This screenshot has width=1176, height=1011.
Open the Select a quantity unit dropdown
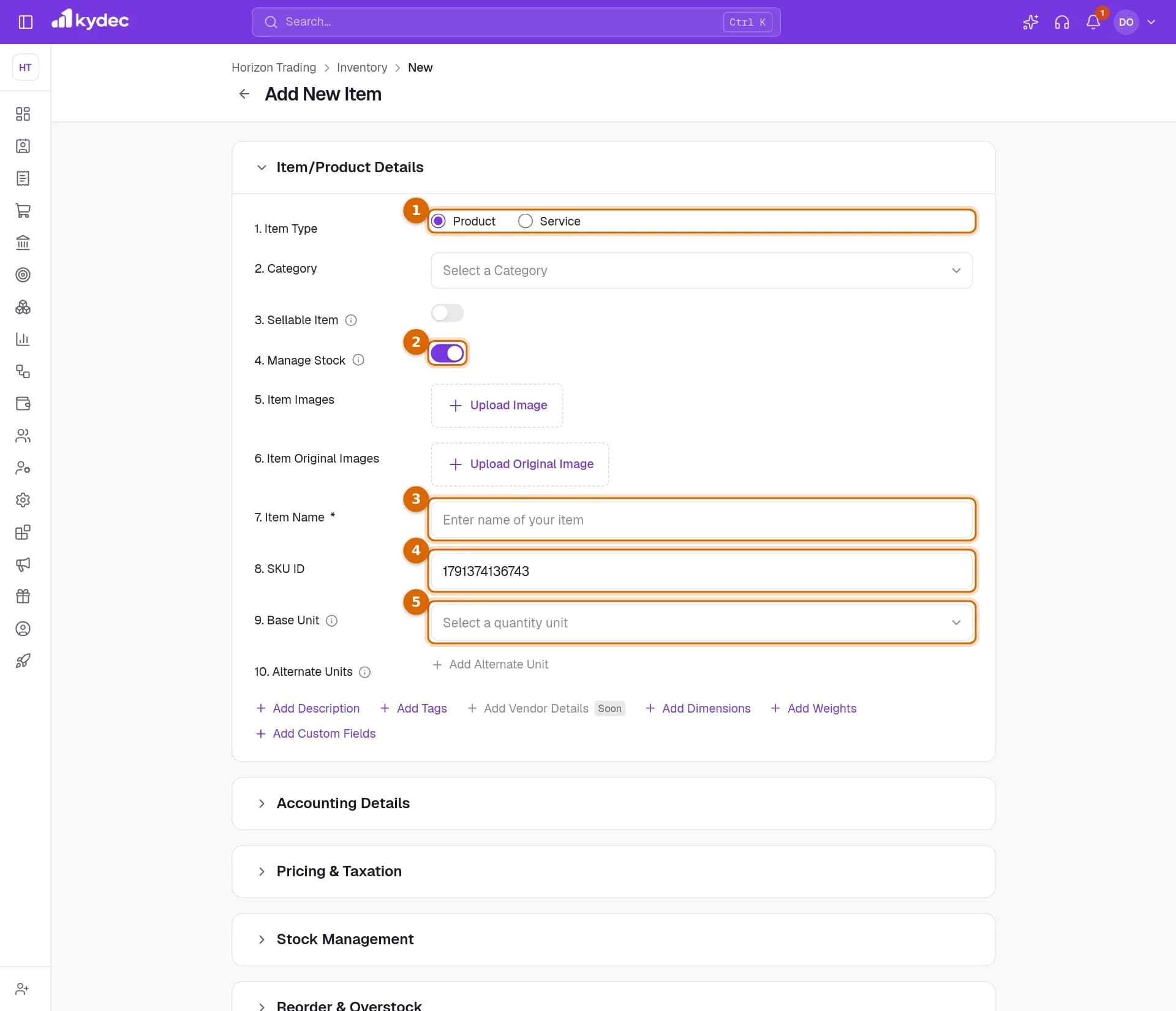click(701, 623)
